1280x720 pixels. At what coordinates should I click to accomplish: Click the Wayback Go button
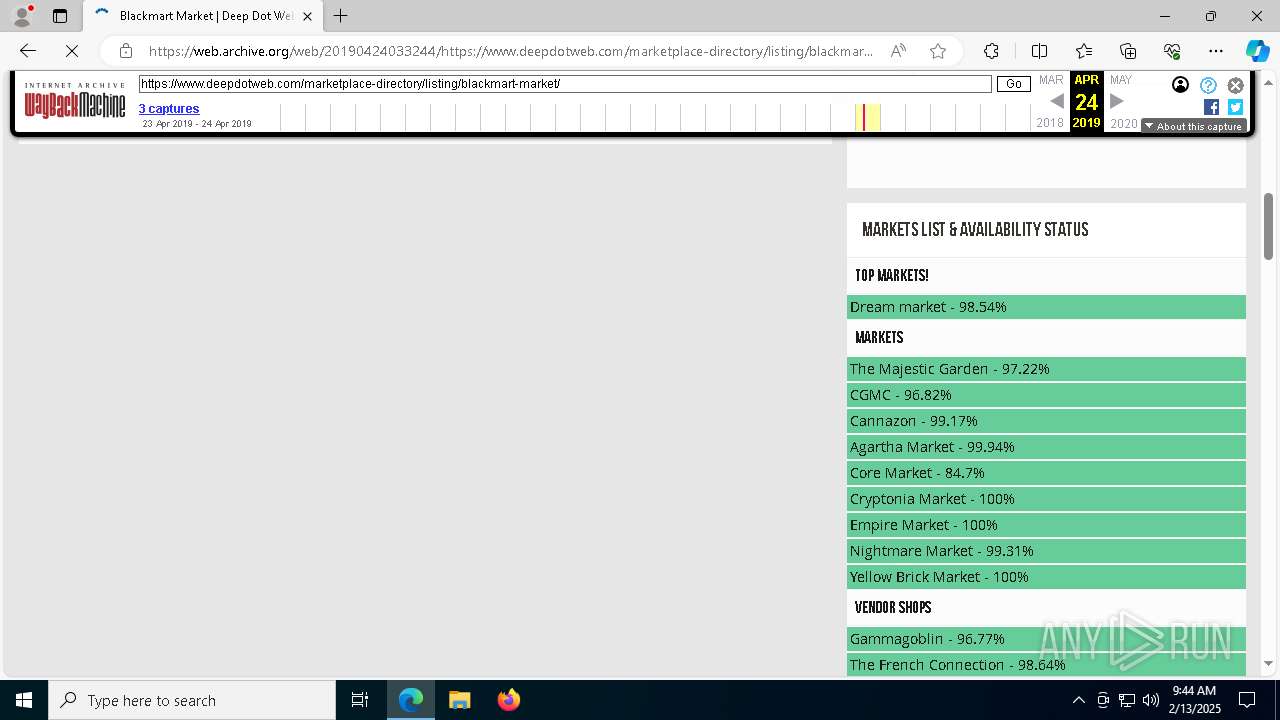tap(1014, 84)
